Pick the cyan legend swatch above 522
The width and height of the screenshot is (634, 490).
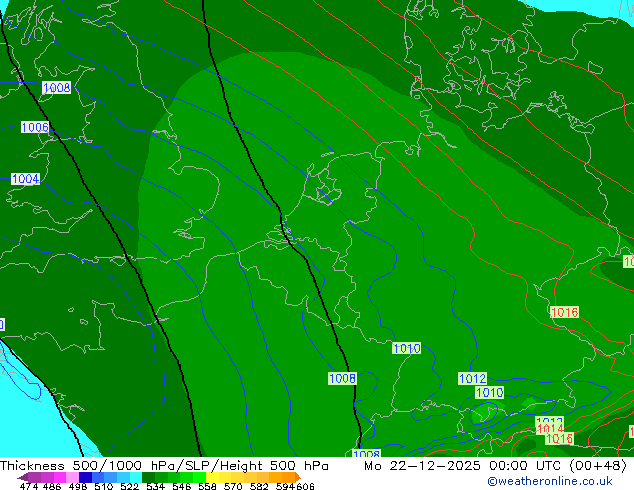click(136, 477)
